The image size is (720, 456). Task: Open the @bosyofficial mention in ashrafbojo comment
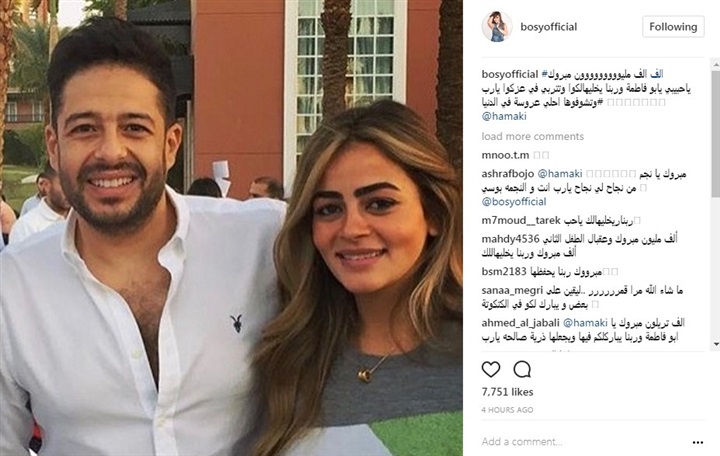click(x=514, y=202)
